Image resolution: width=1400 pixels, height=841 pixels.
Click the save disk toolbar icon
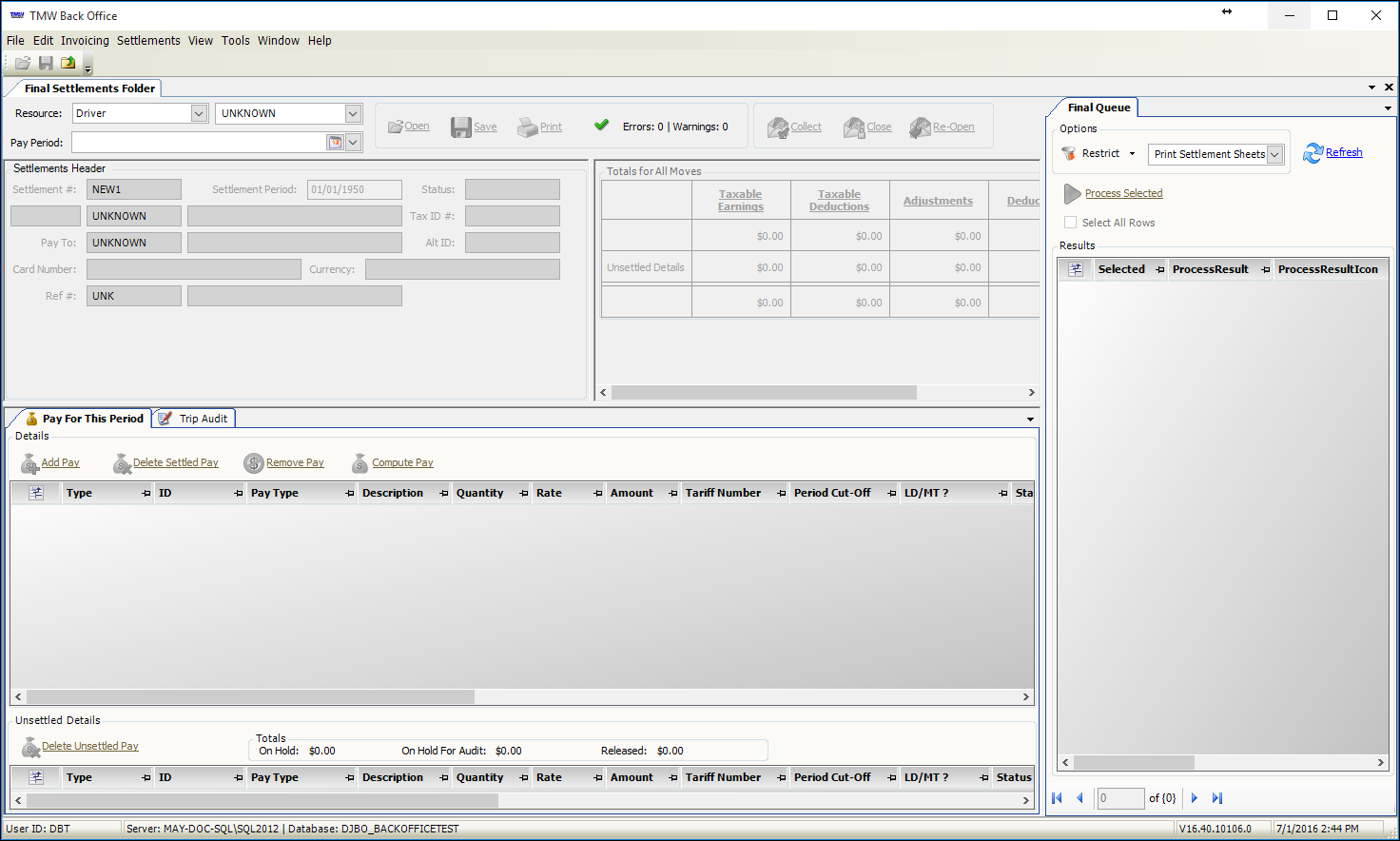[x=46, y=64]
